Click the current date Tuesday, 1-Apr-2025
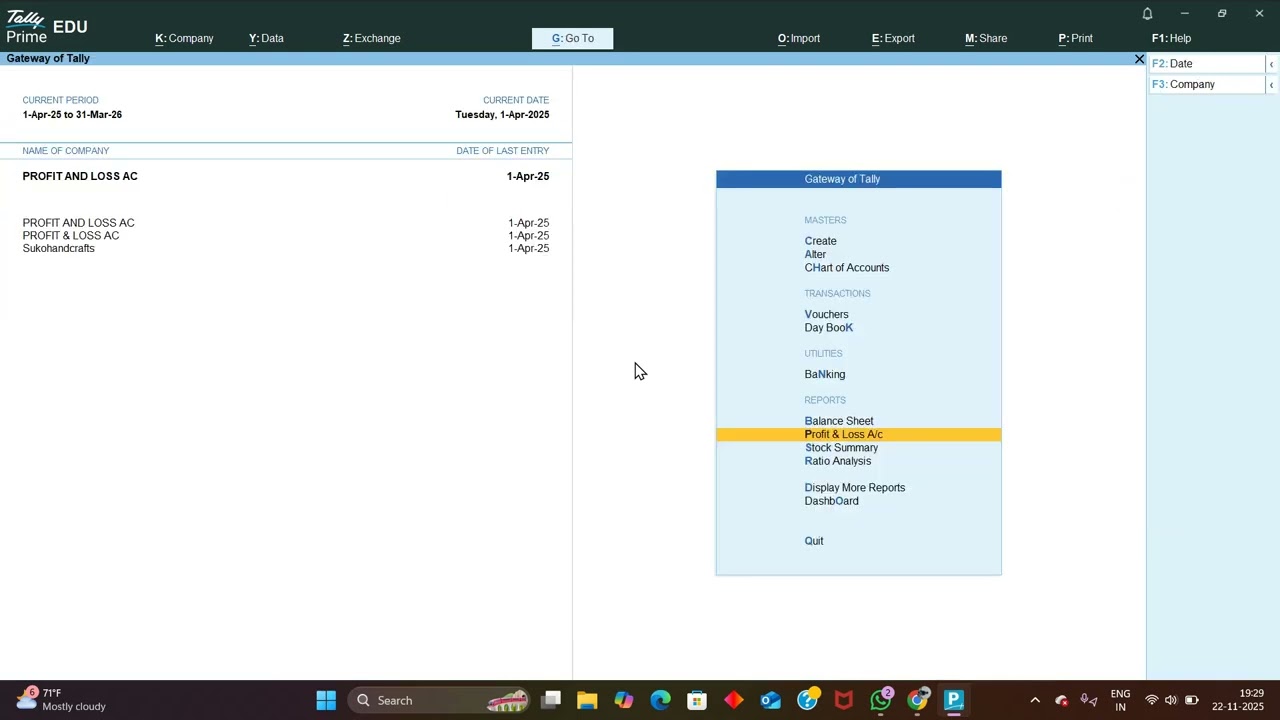 pos(502,115)
